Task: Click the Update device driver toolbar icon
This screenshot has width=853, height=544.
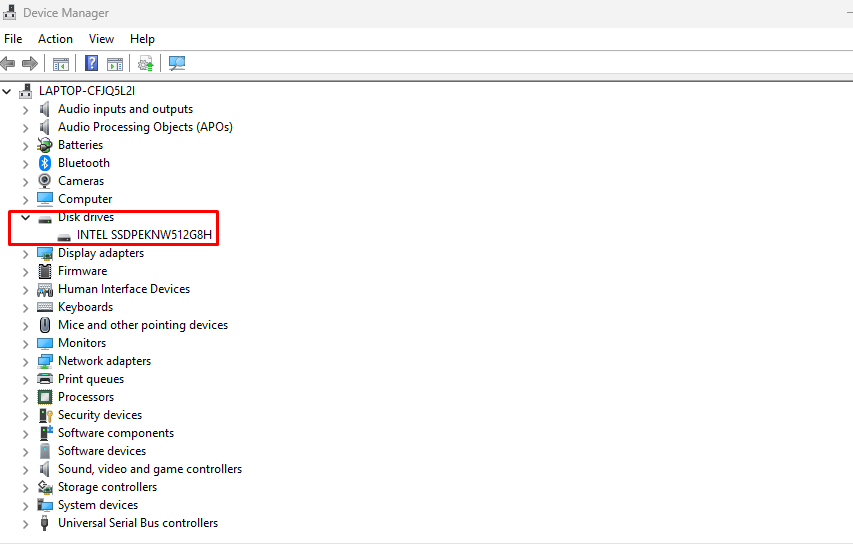Action: (x=146, y=64)
